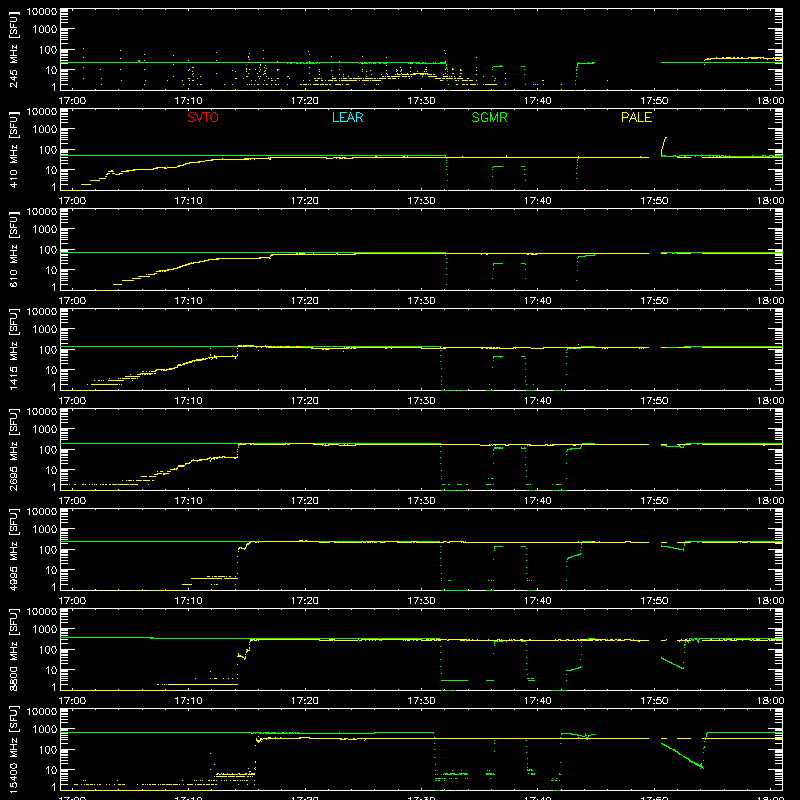Click 17:40 under the 610 MHz plot
The height and width of the screenshot is (800, 800).
537,301
